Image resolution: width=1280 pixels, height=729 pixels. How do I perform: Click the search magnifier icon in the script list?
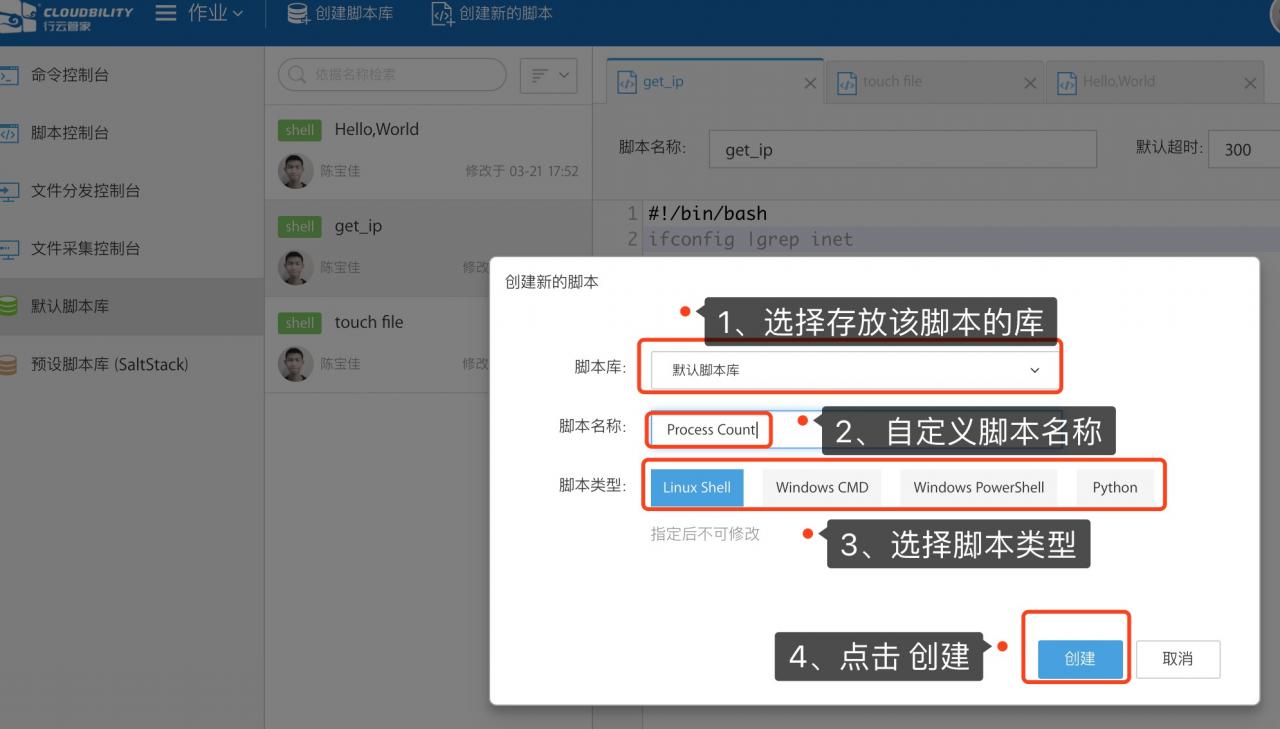point(297,74)
